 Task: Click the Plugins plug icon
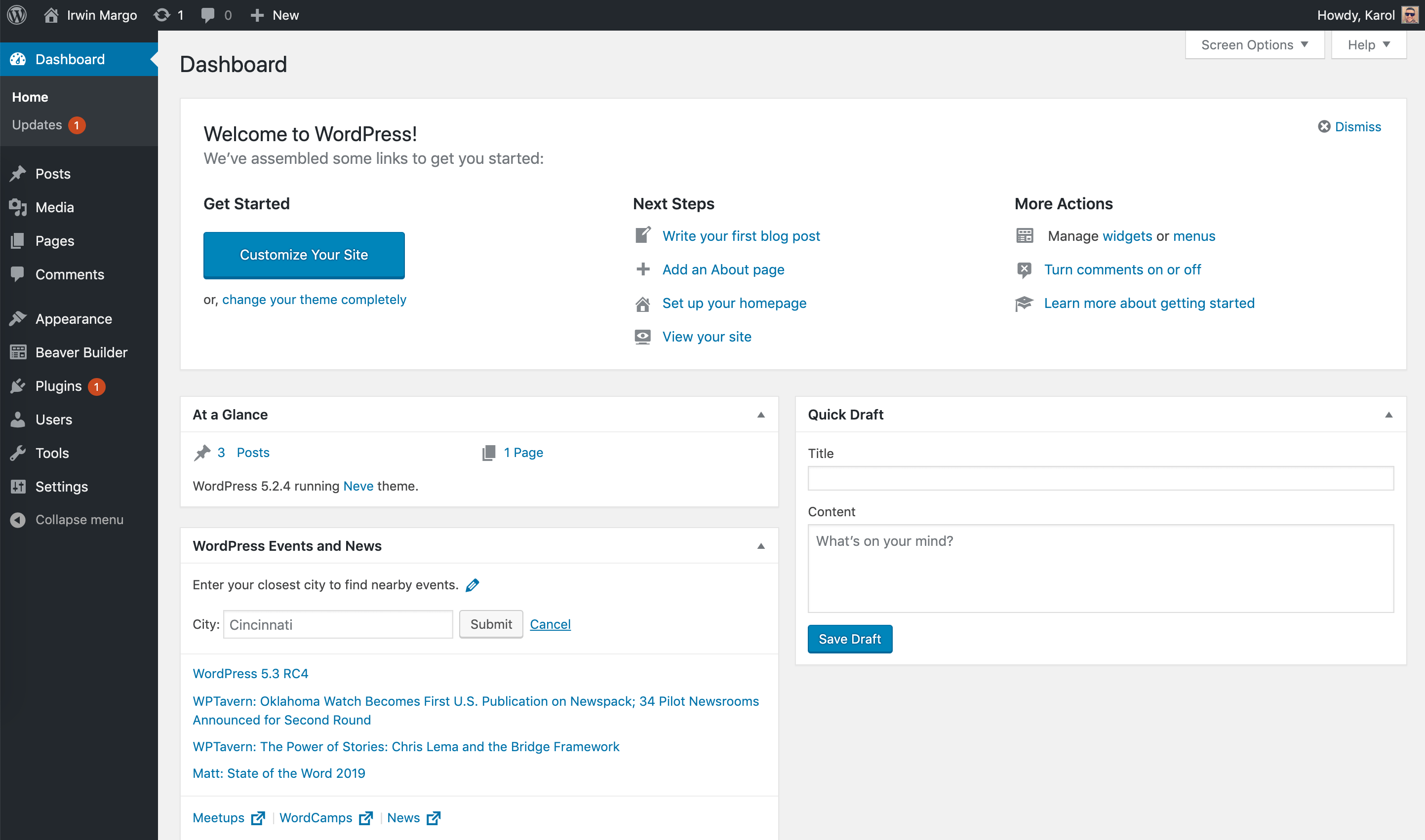coord(19,385)
